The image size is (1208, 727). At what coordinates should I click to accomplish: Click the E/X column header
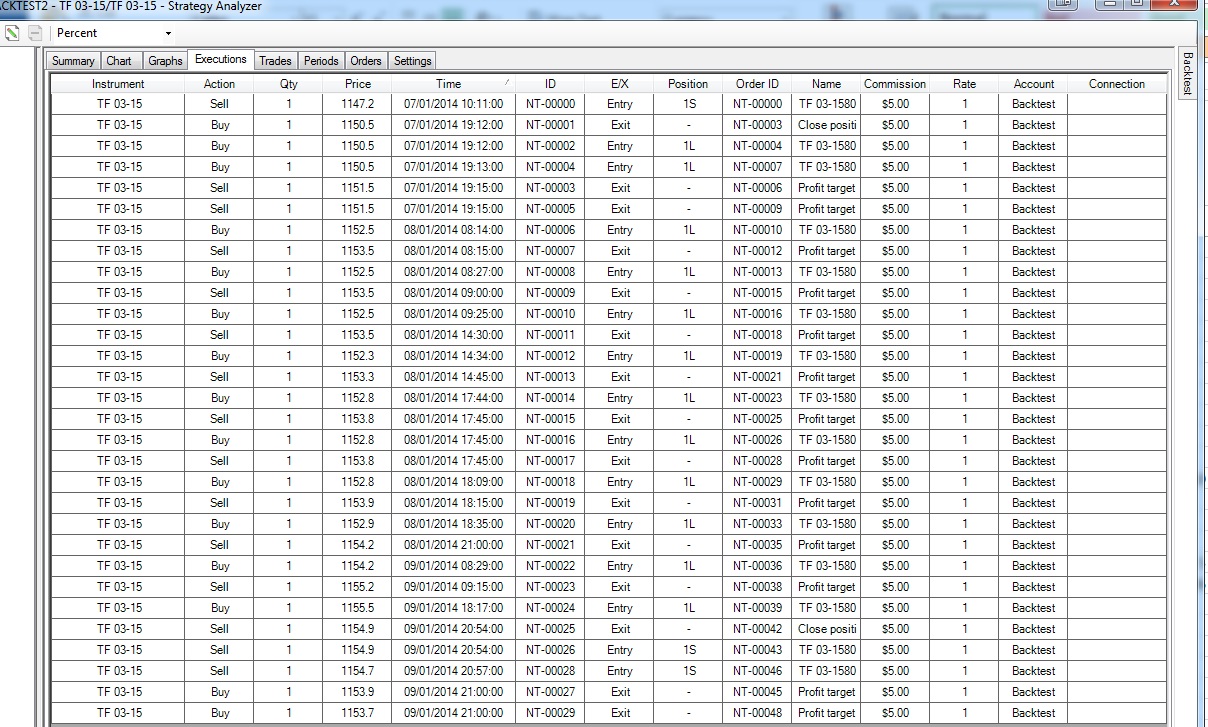[x=620, y=84]
